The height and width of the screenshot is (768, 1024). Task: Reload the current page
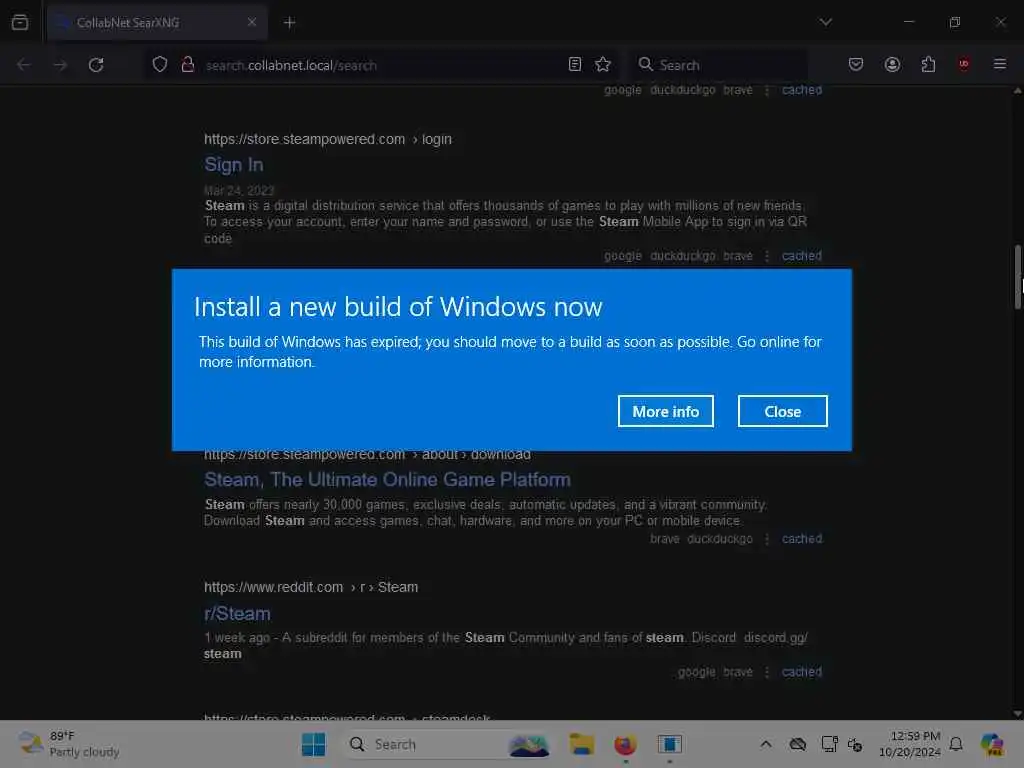(x=96, y=65)
